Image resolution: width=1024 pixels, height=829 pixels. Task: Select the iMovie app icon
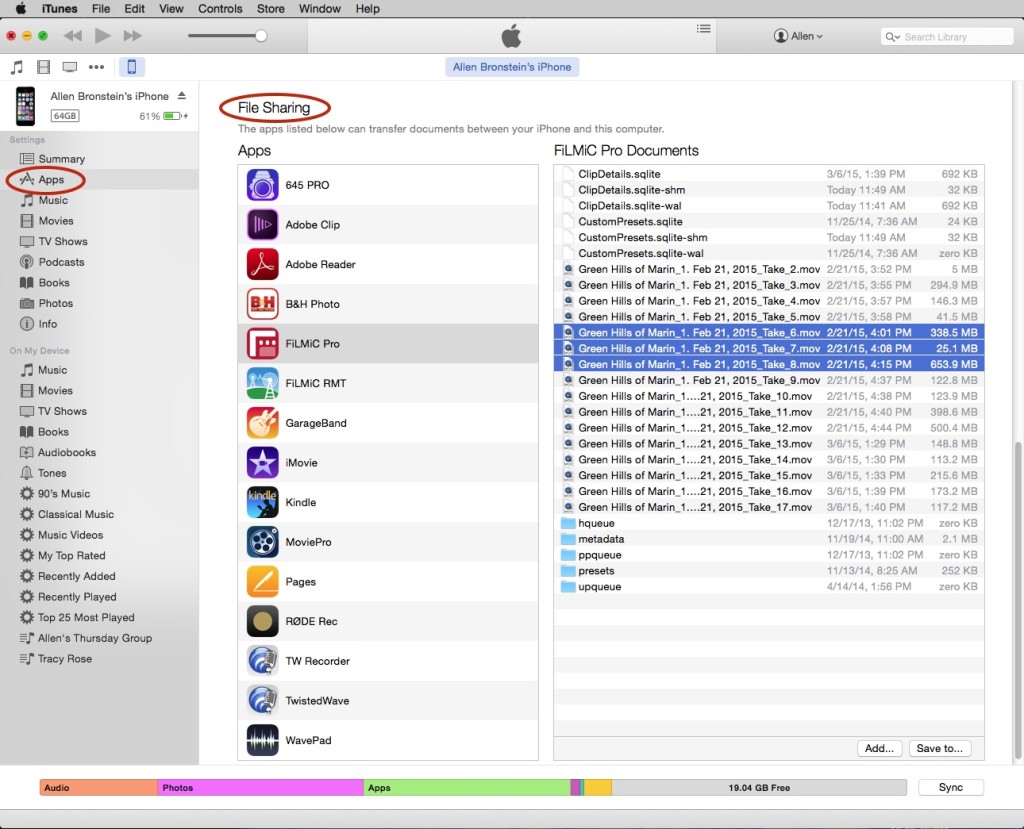[x=263, y=463]
